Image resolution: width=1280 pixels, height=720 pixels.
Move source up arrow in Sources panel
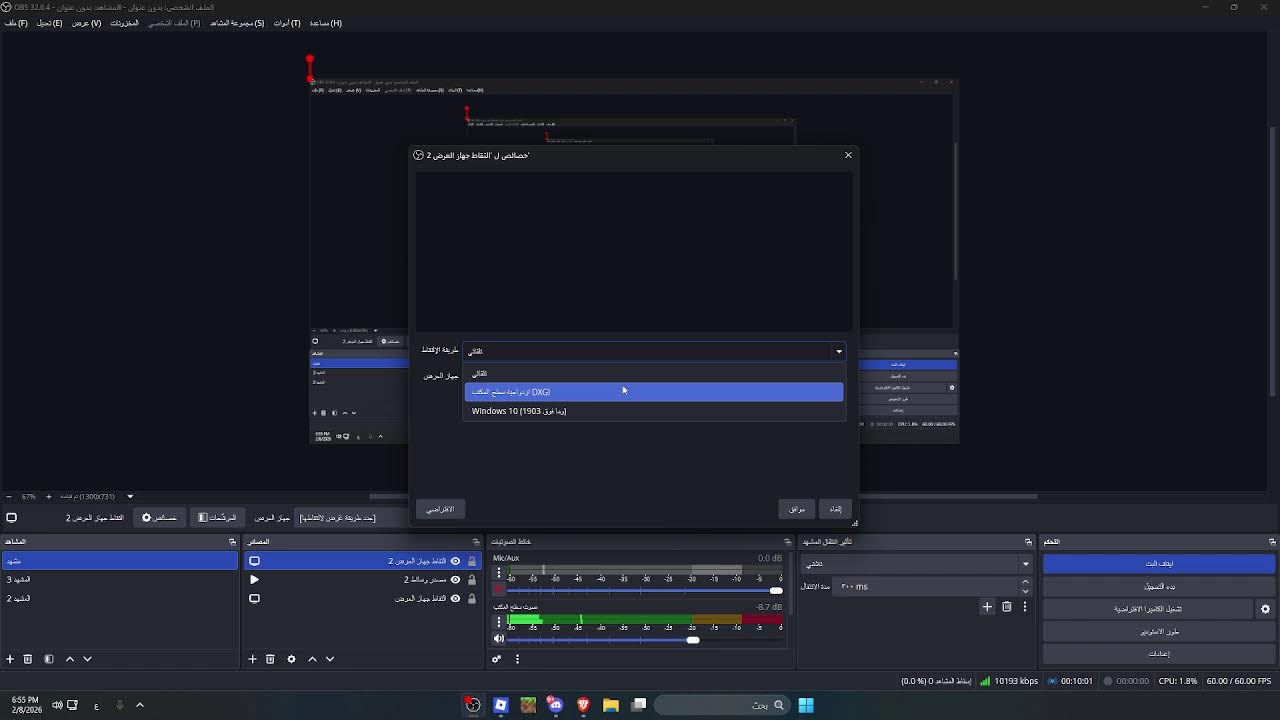[312, 659]
